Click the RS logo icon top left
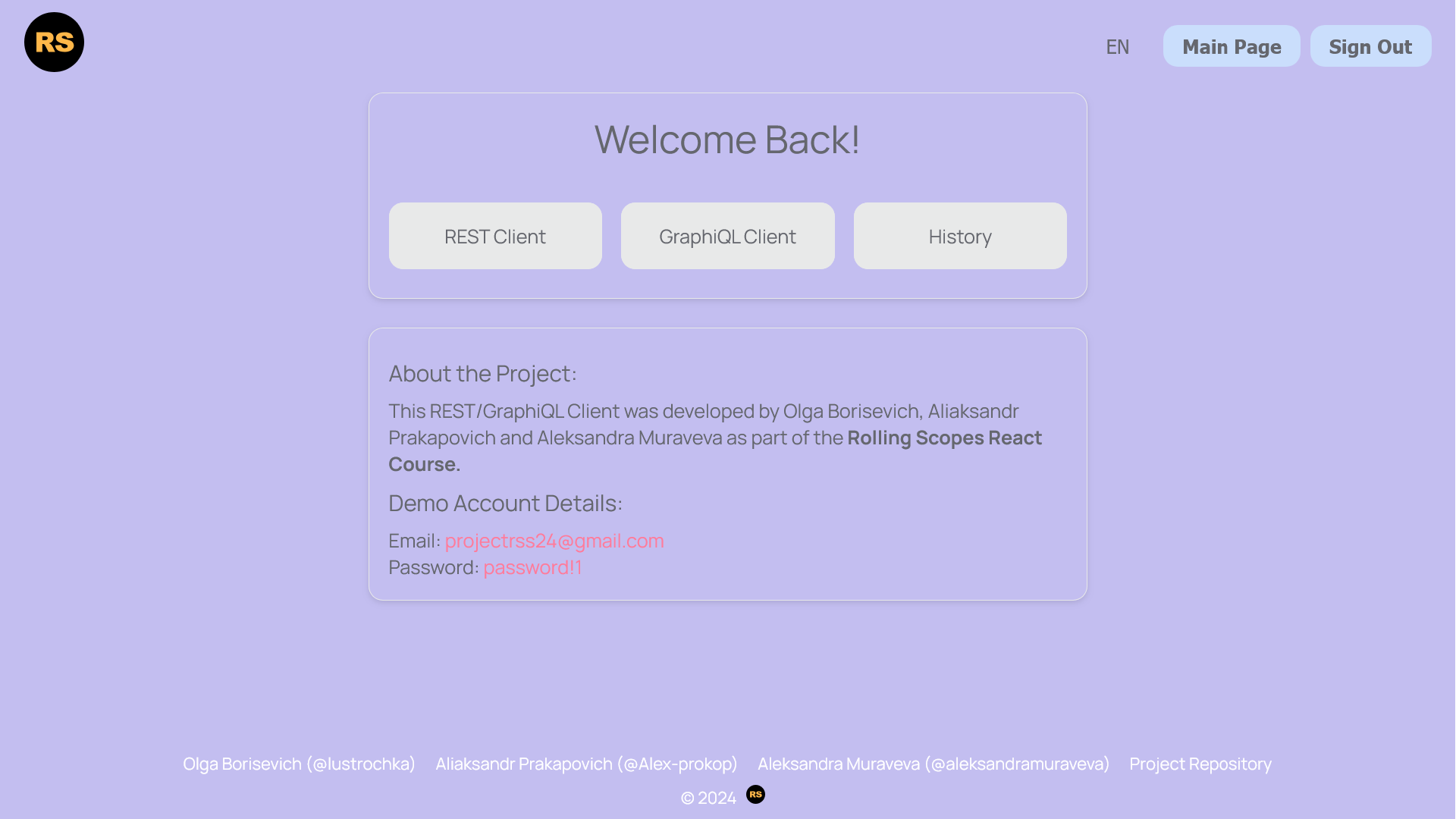1456x819 pixels. [54, 42]
